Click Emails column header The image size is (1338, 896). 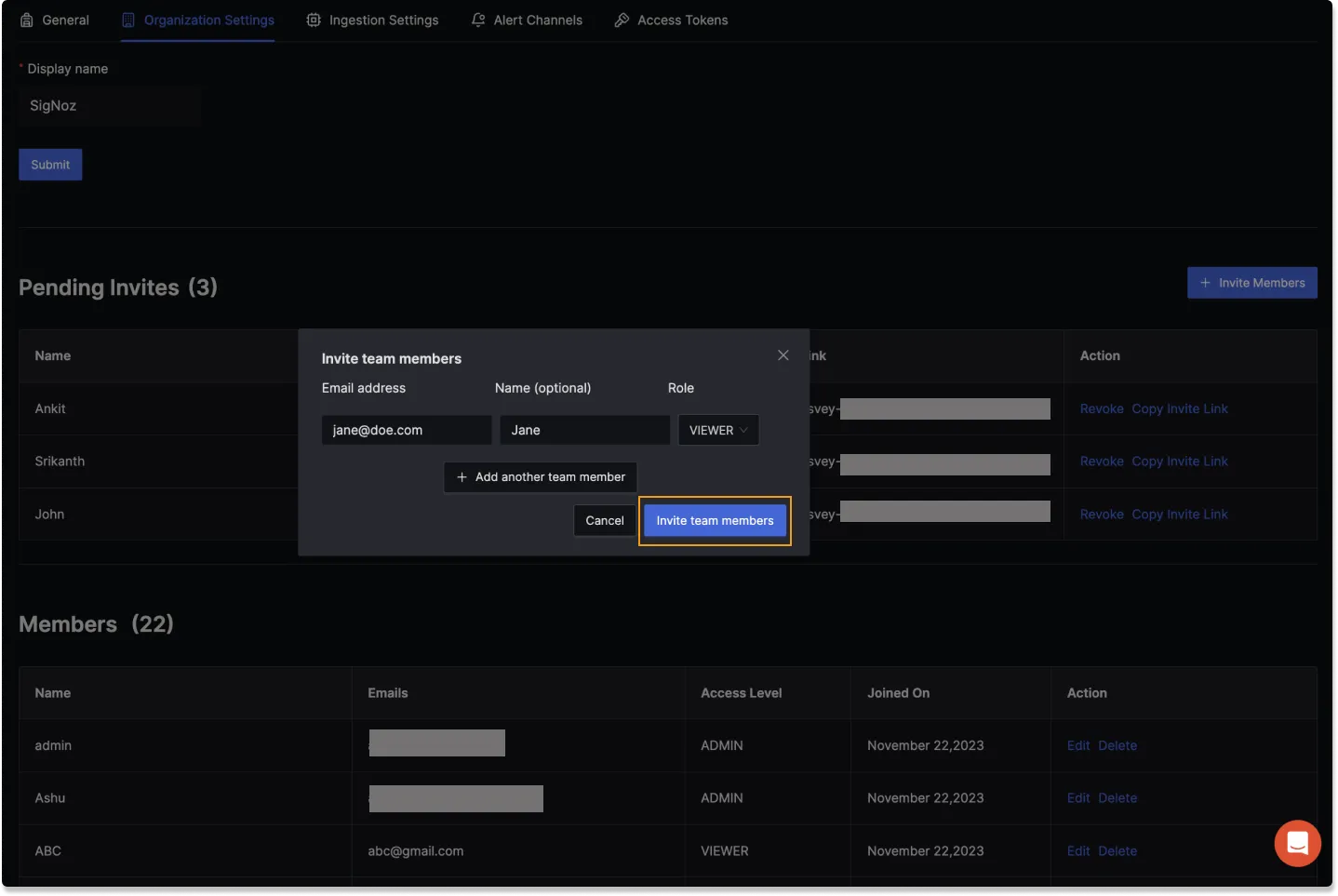(x=387, y=693)
